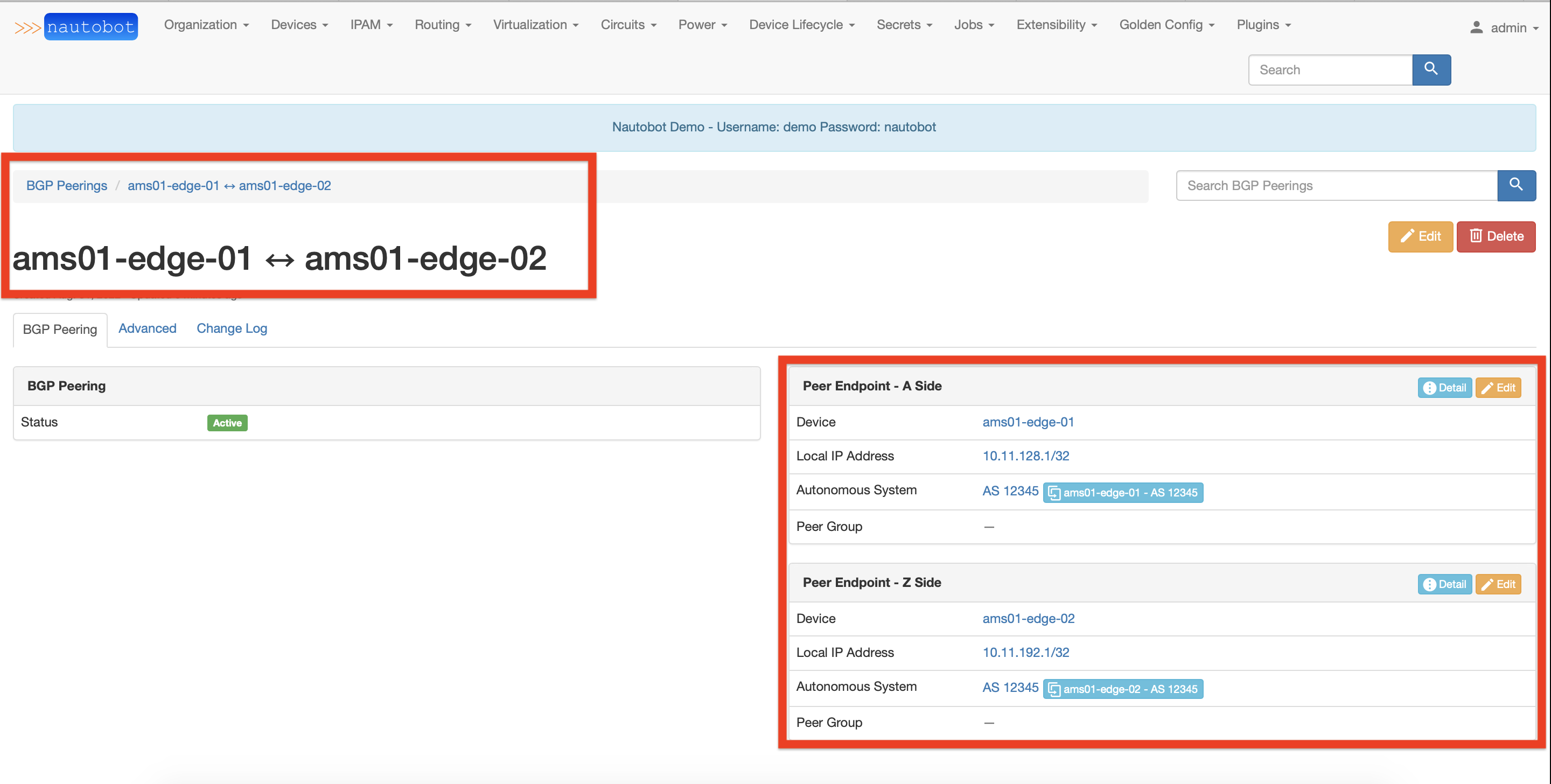Open the Devices dropdown menu
1551x784 pixels.
(x=299, y=25)
